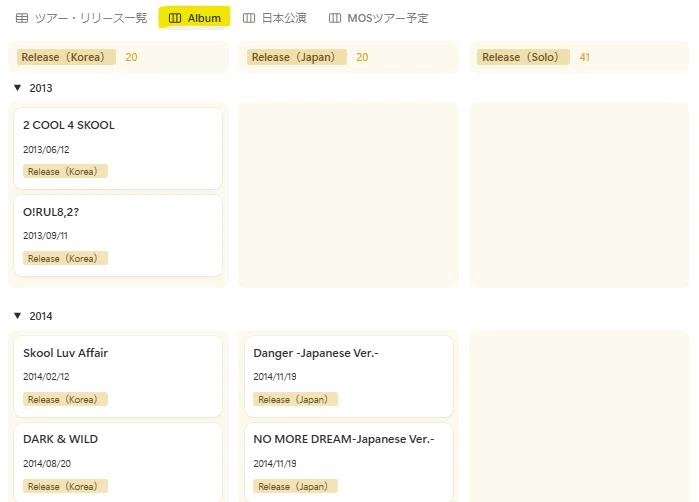The image size is (699, 502).
Task: Click the count 20 beside Release (Japan)
Action: point(362,57)
